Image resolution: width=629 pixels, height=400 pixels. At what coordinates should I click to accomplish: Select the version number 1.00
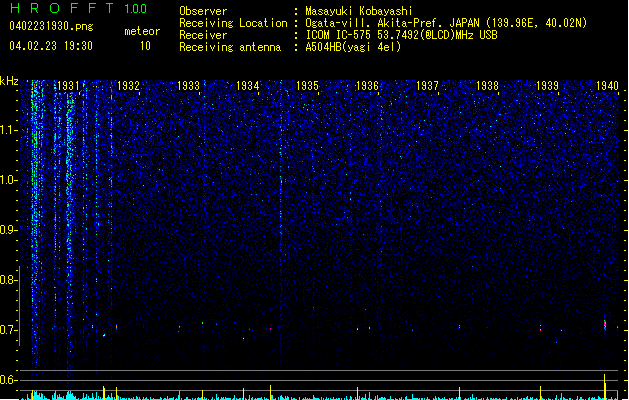click(x=135, y=9)
